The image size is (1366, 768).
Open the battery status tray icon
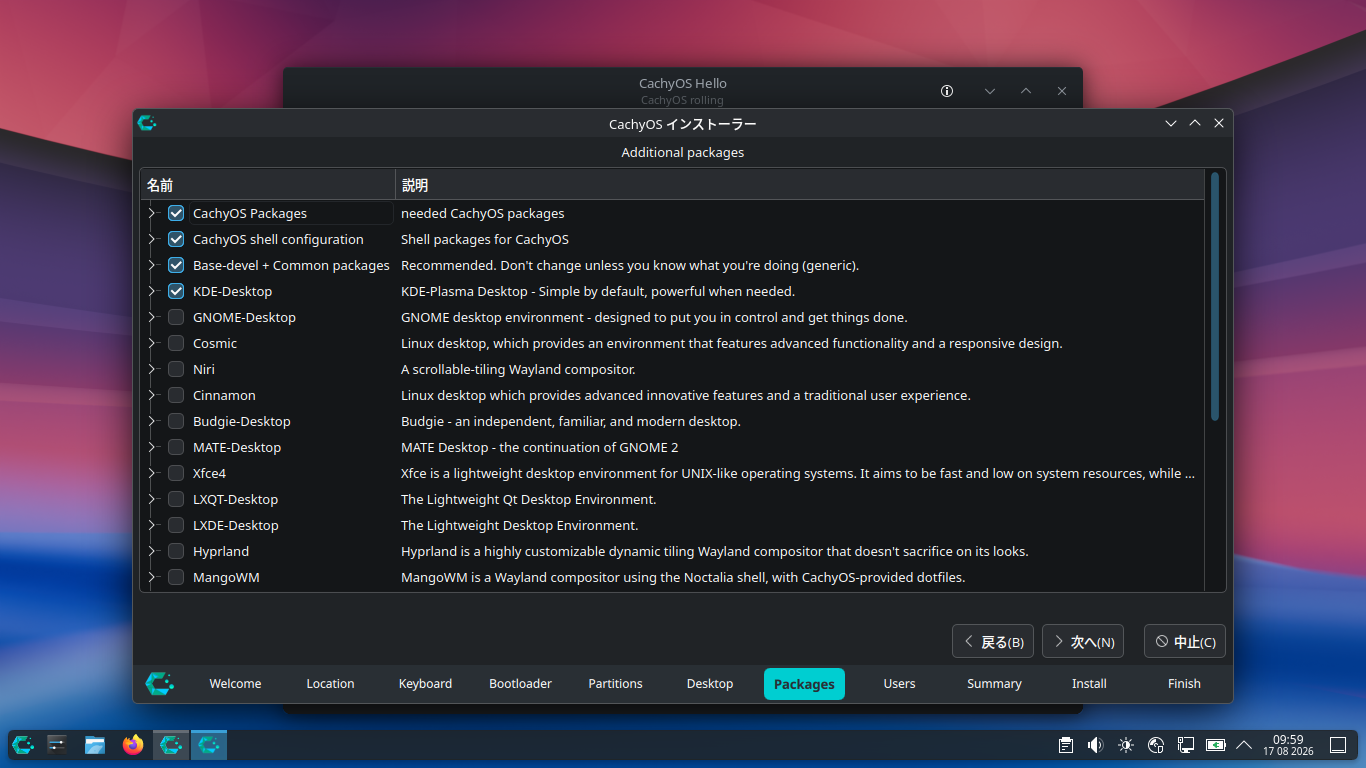point(1216,745)
